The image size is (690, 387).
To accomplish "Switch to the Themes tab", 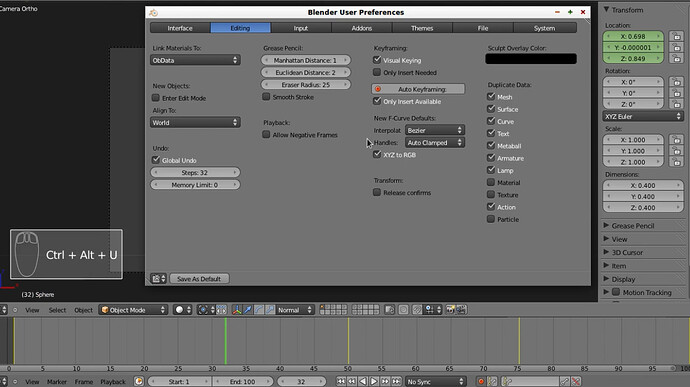I will coord(422,28).
